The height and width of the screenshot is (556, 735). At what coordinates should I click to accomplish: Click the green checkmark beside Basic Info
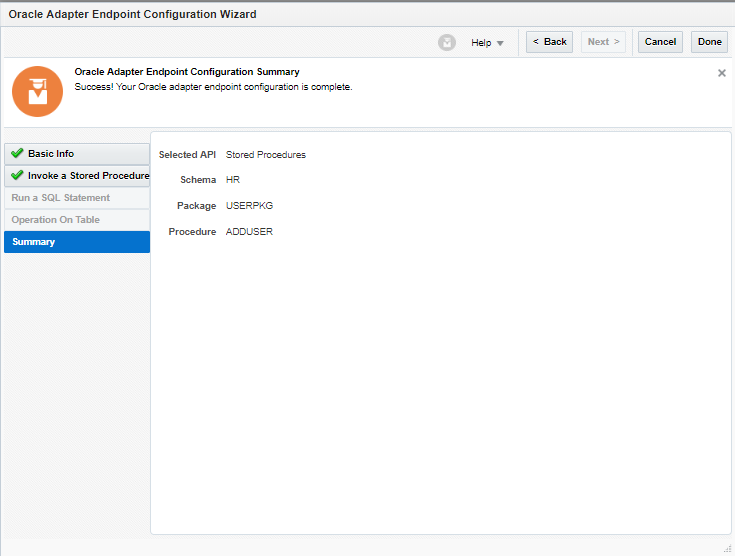click(x=17, y=153)
